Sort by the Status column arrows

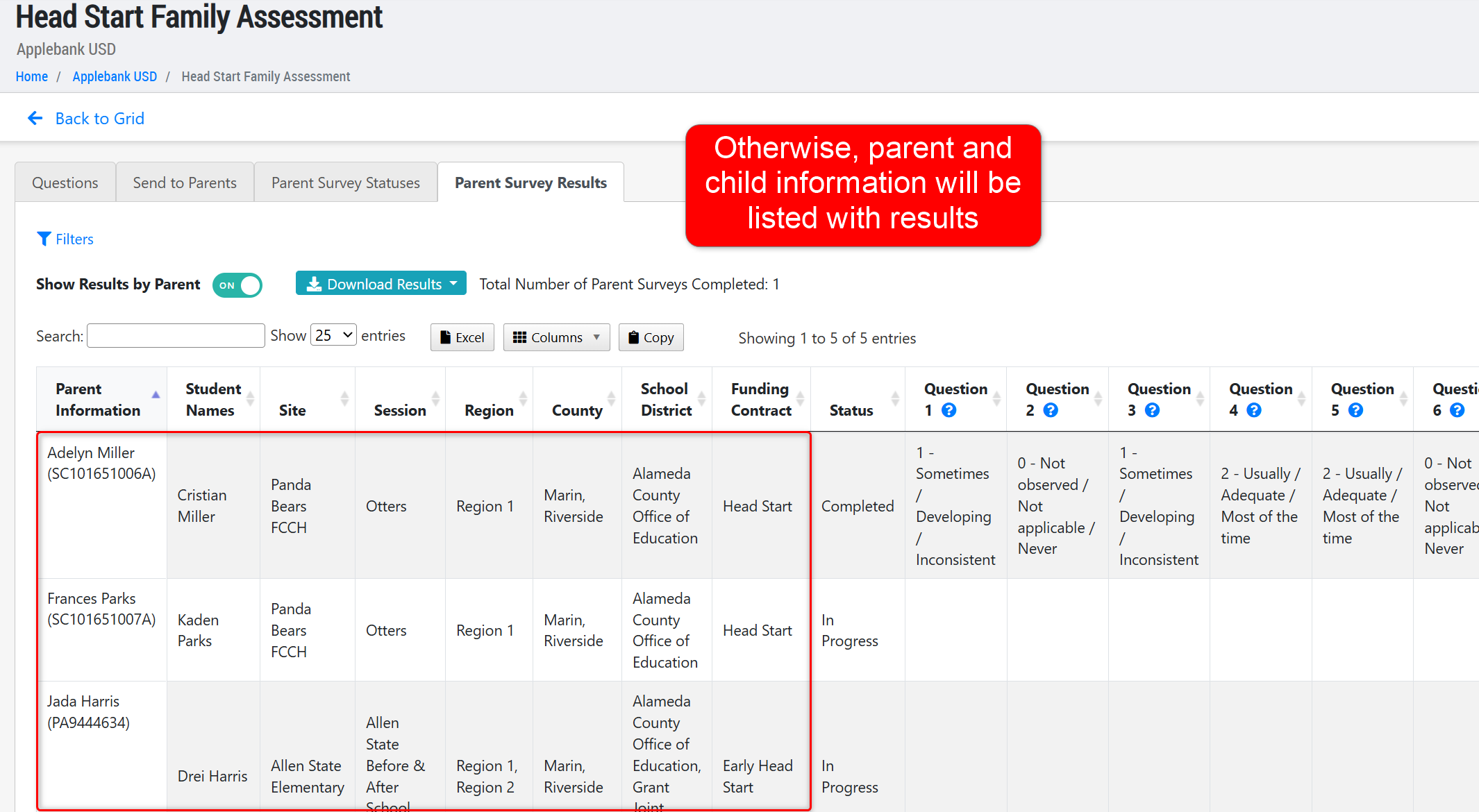[x=895, y=399]
